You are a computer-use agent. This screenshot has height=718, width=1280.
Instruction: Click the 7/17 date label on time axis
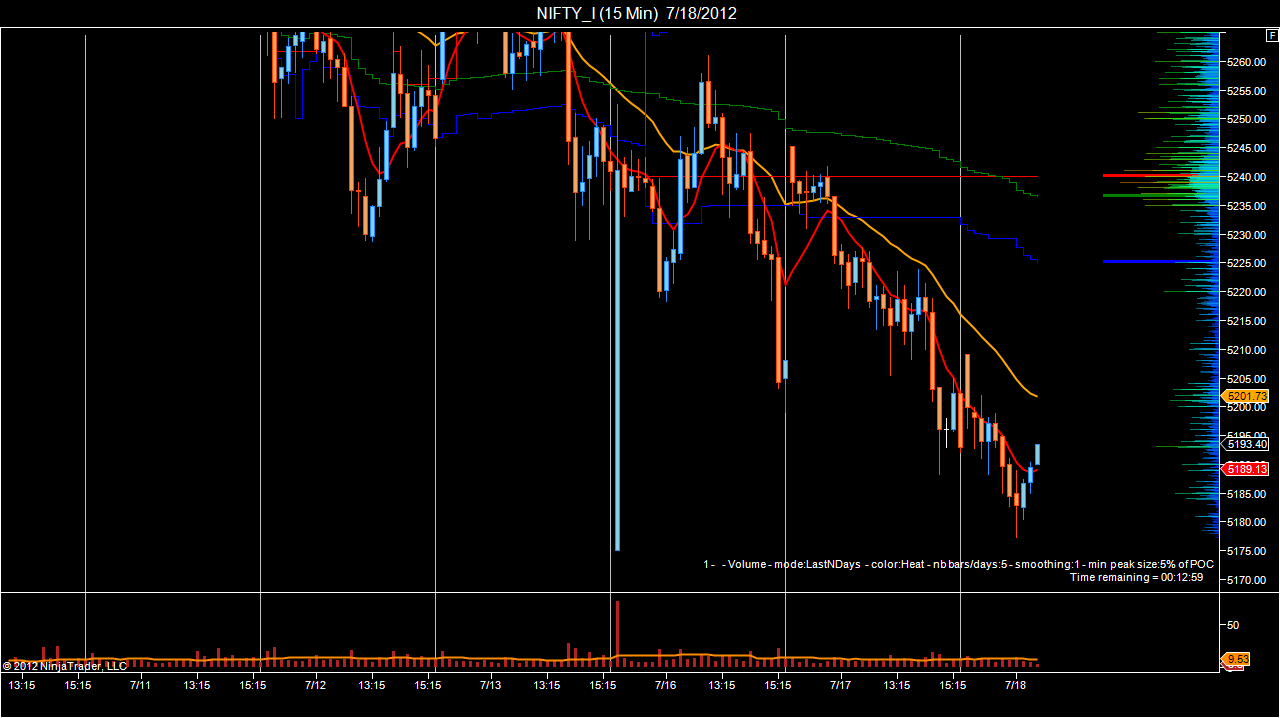tap(841, 686)
